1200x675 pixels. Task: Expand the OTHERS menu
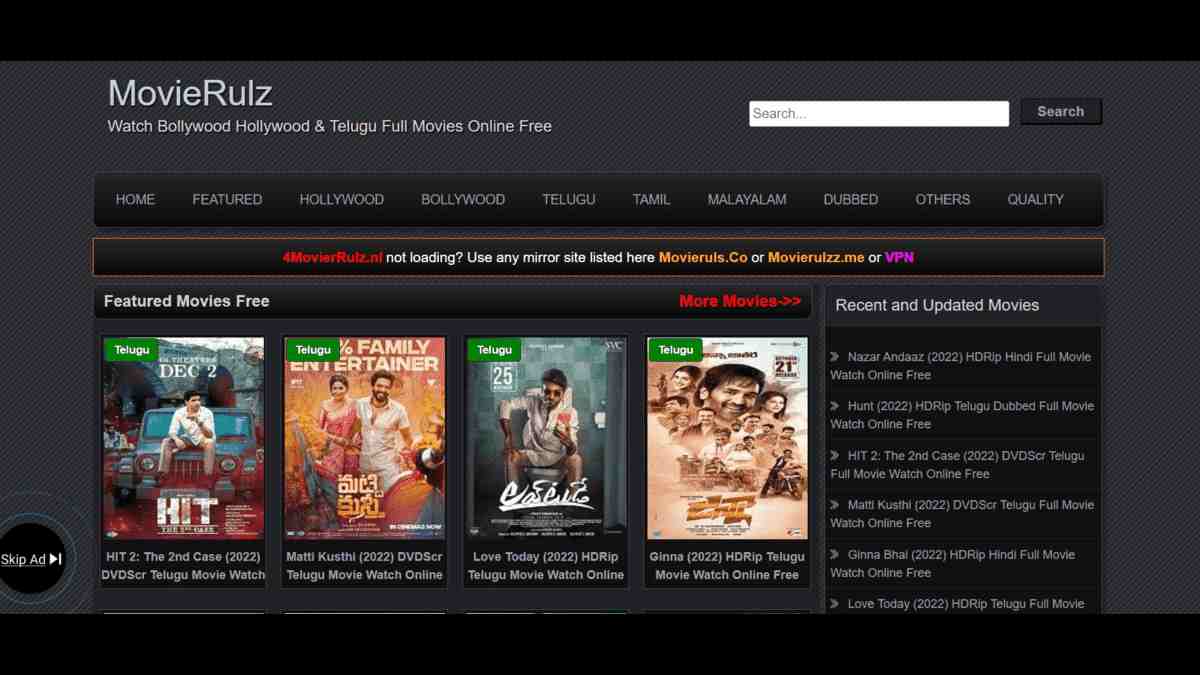pos(942,200)
